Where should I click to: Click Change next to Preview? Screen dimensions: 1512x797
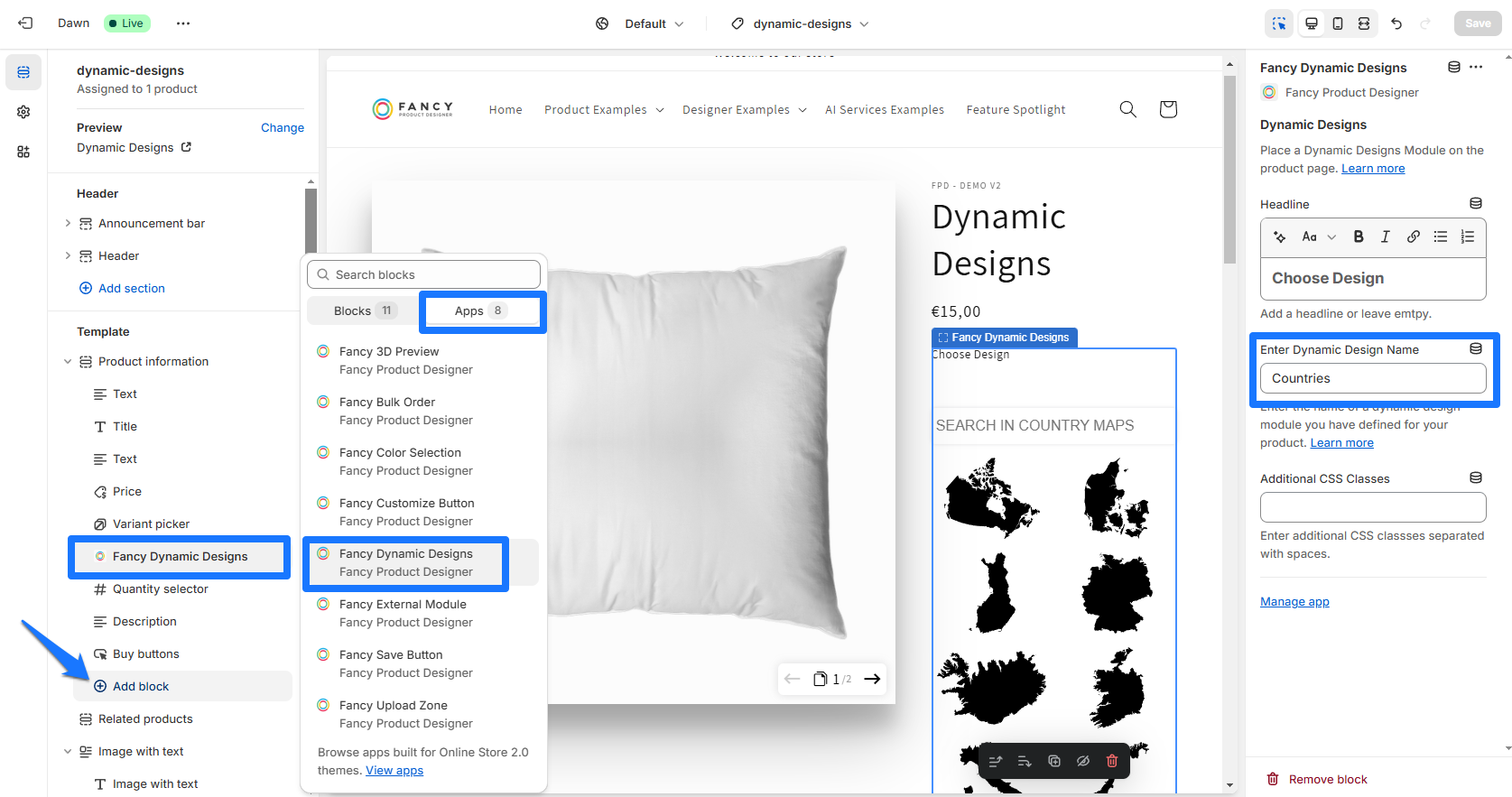tap(283, 127)
